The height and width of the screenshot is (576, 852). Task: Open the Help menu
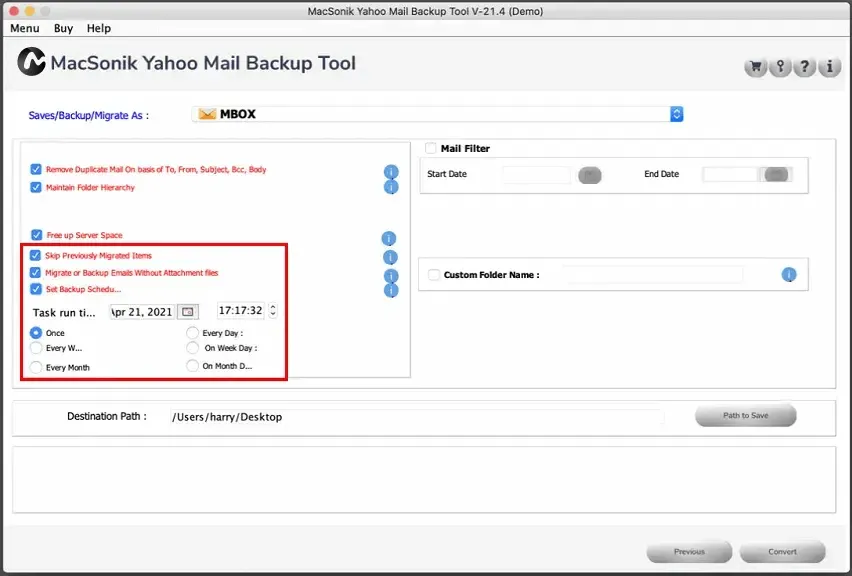click(99, 28)
